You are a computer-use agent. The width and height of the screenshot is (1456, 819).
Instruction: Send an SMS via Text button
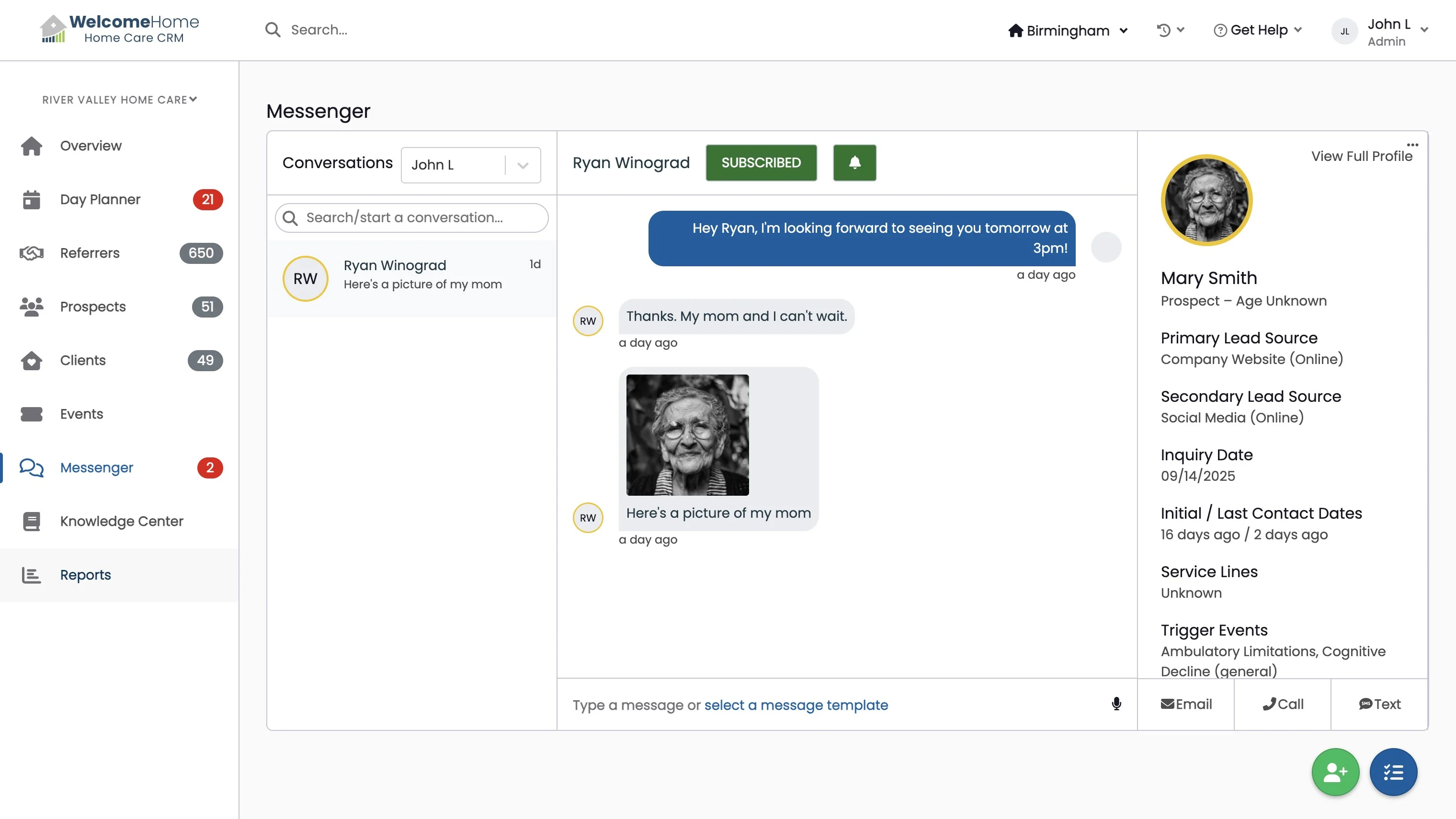1379,704
